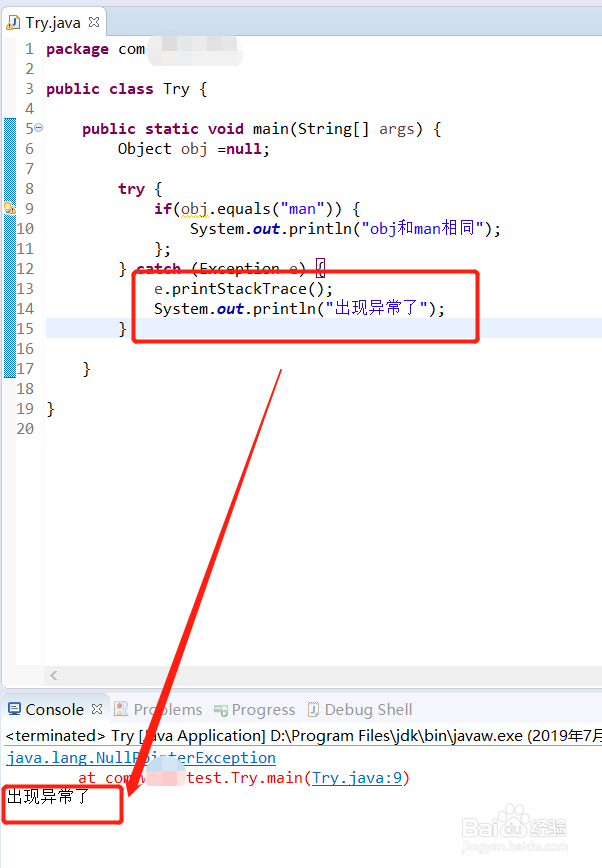Screen dimensions: 602x868
Task: Click the 'package com' statement on line 1
Action: point(95,49)
